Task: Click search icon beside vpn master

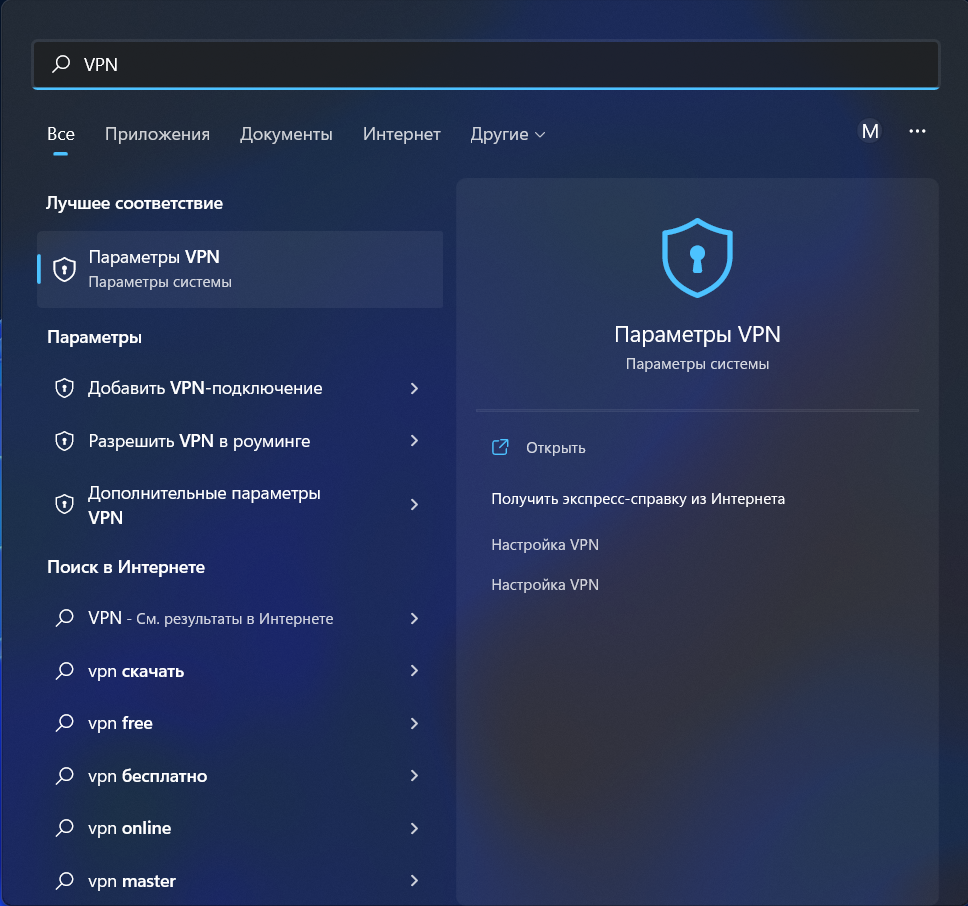Action: [65, 880]
